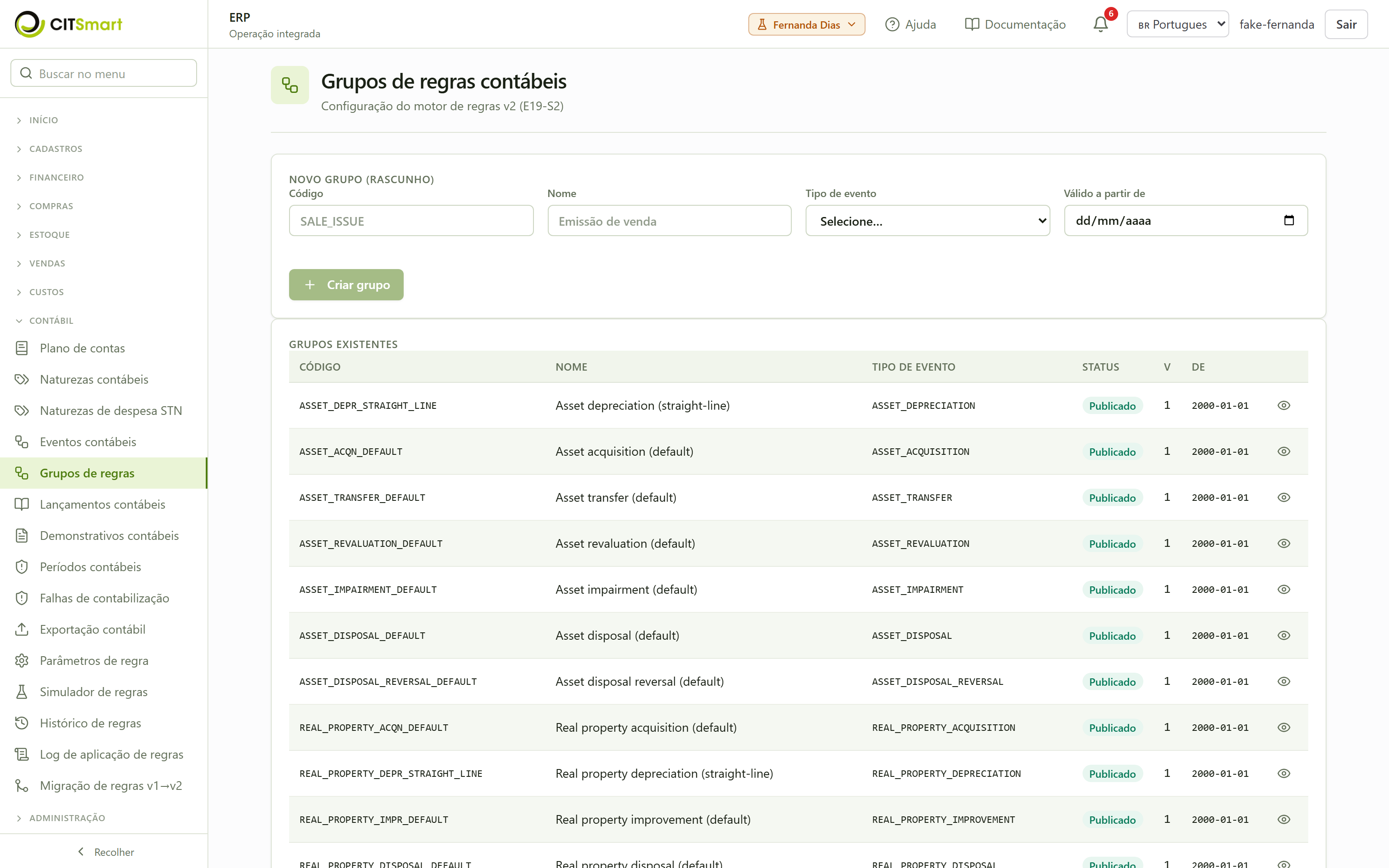Click eye icon for ASSET_TRANSFER_DEFAULT row

[x=1284, y=497]
